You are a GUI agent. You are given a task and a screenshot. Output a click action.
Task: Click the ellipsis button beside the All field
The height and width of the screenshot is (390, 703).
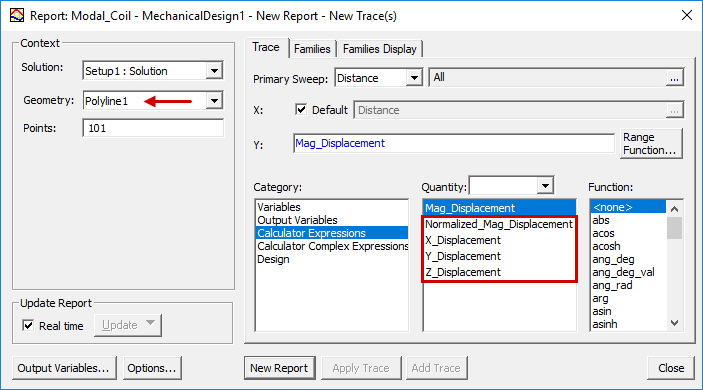(x=674, y=78)
